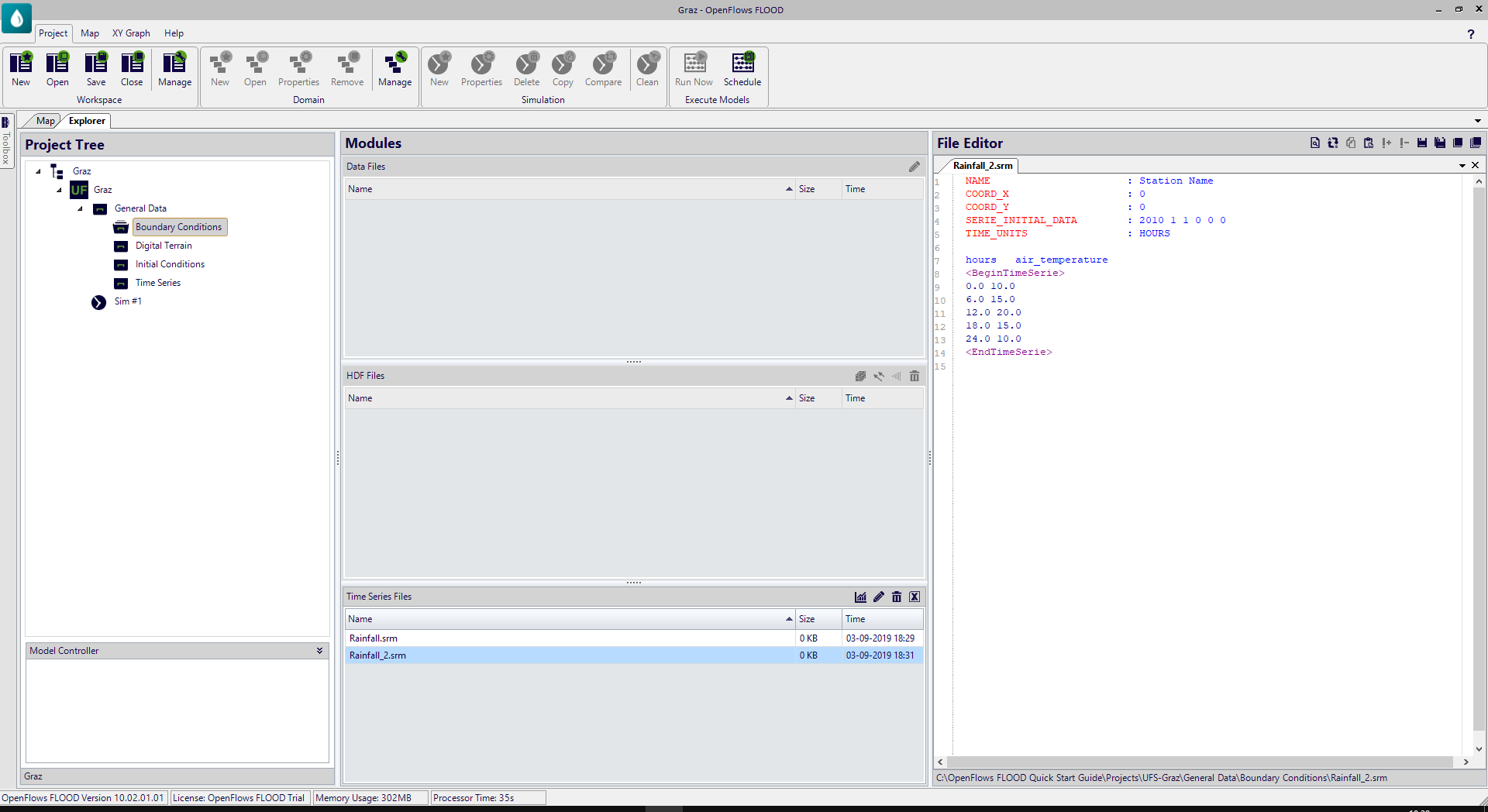
Task: Click the single window icon in File Editor
Action: [x=1458, y=143]
